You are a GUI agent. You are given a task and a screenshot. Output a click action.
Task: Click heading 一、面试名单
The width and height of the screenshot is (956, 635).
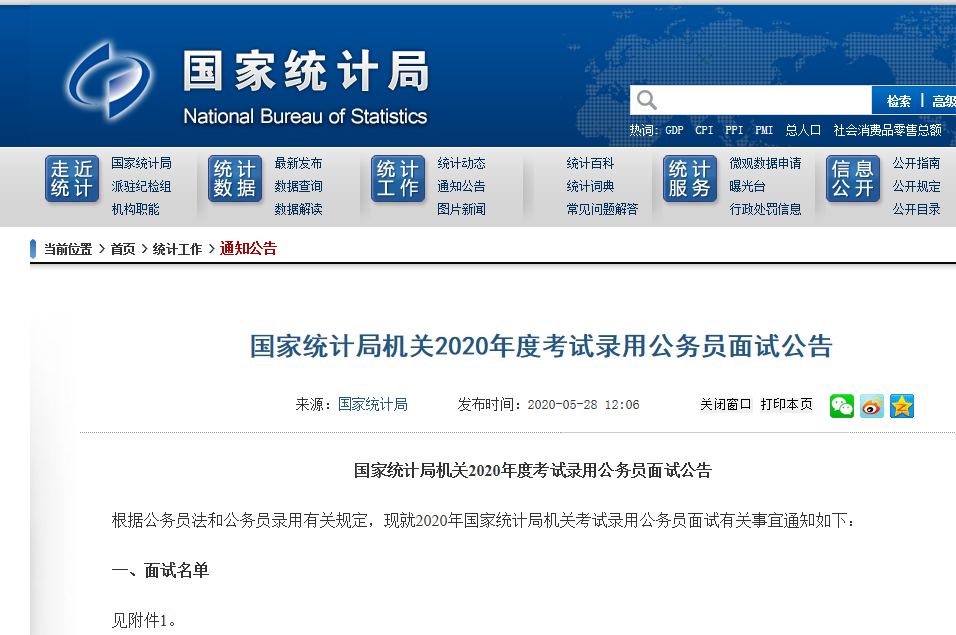coord(160,570)
